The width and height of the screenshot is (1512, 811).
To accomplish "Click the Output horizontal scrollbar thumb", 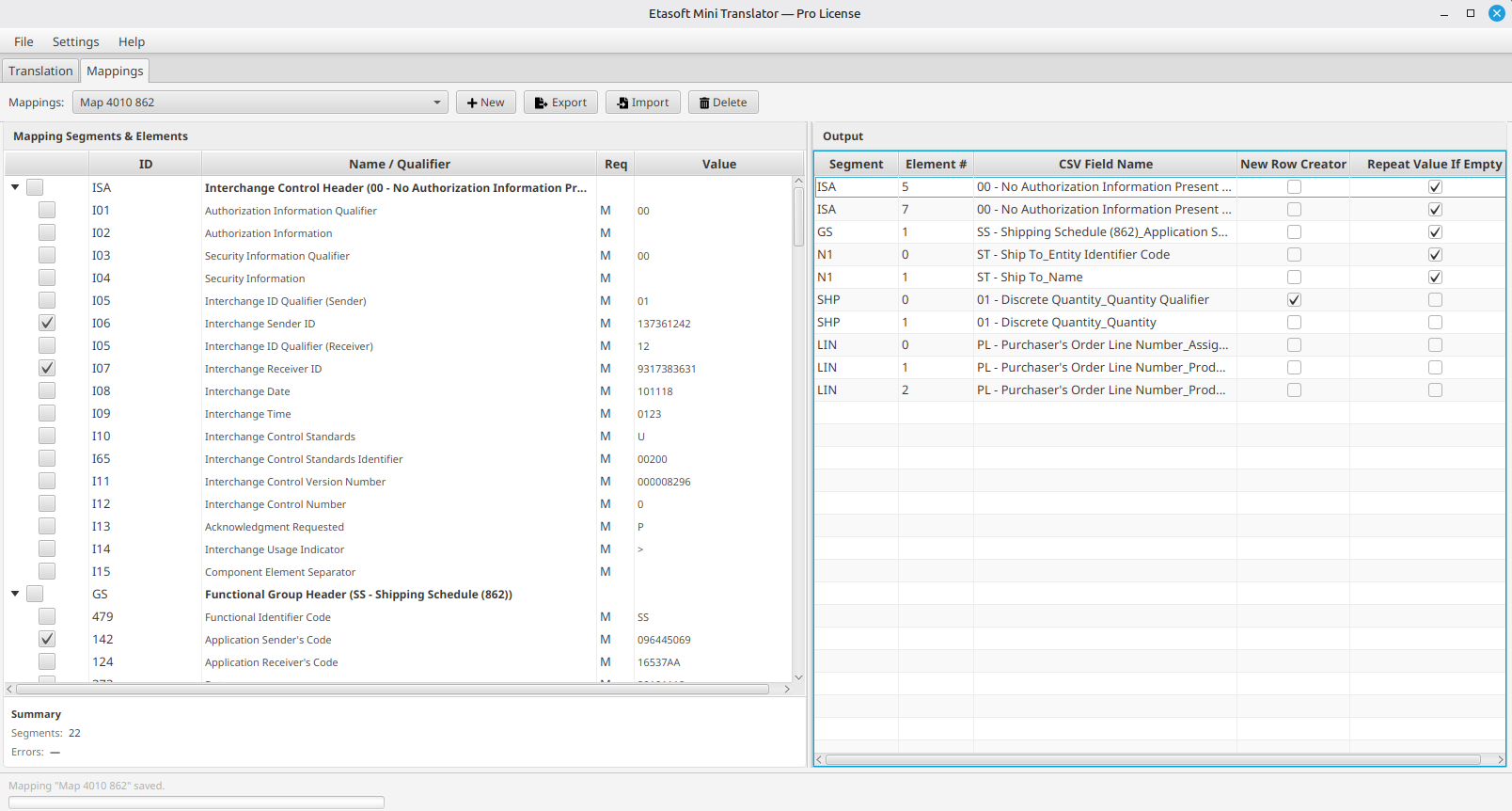I will coord(1153,759).
